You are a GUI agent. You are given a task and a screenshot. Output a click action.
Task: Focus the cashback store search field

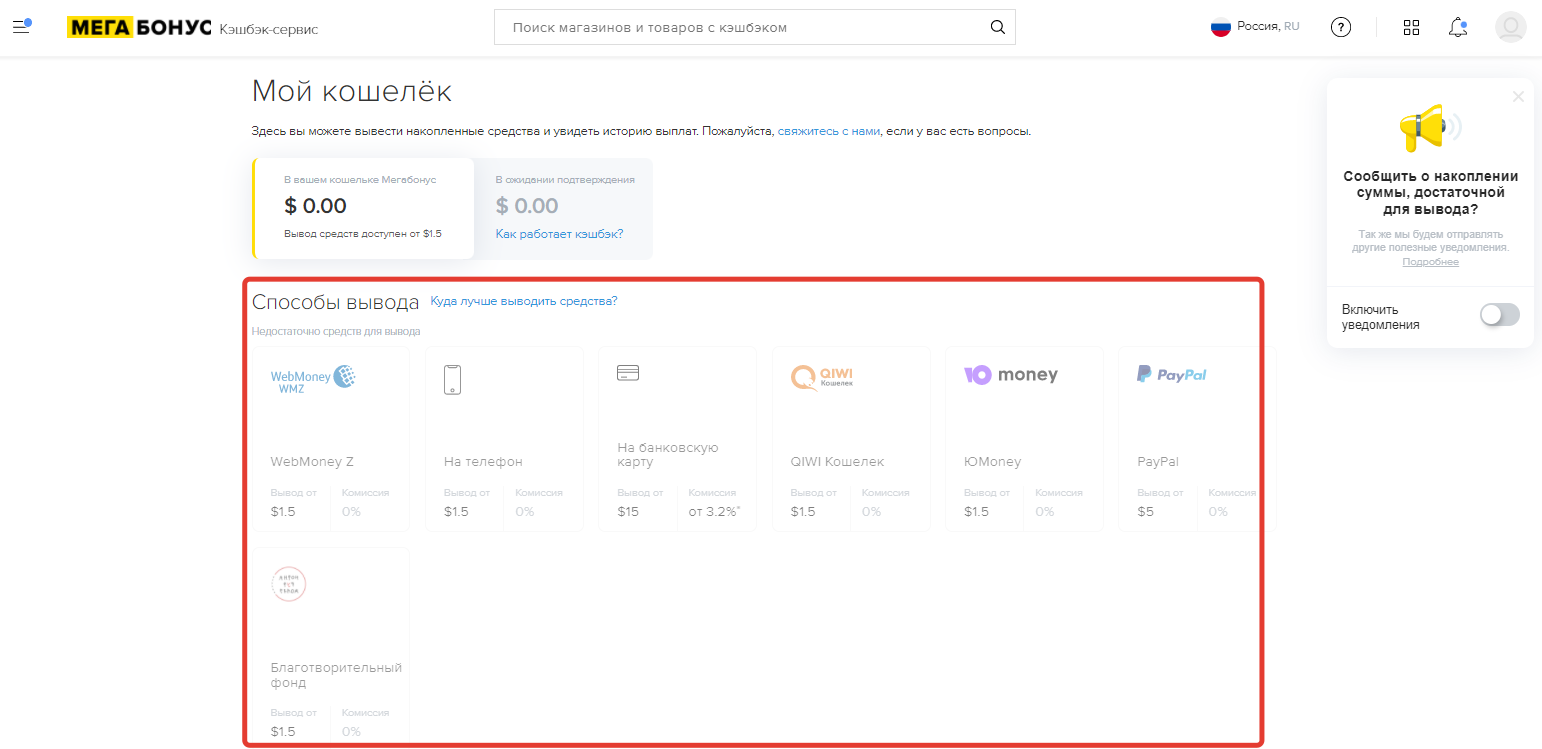tap(754, 28)
